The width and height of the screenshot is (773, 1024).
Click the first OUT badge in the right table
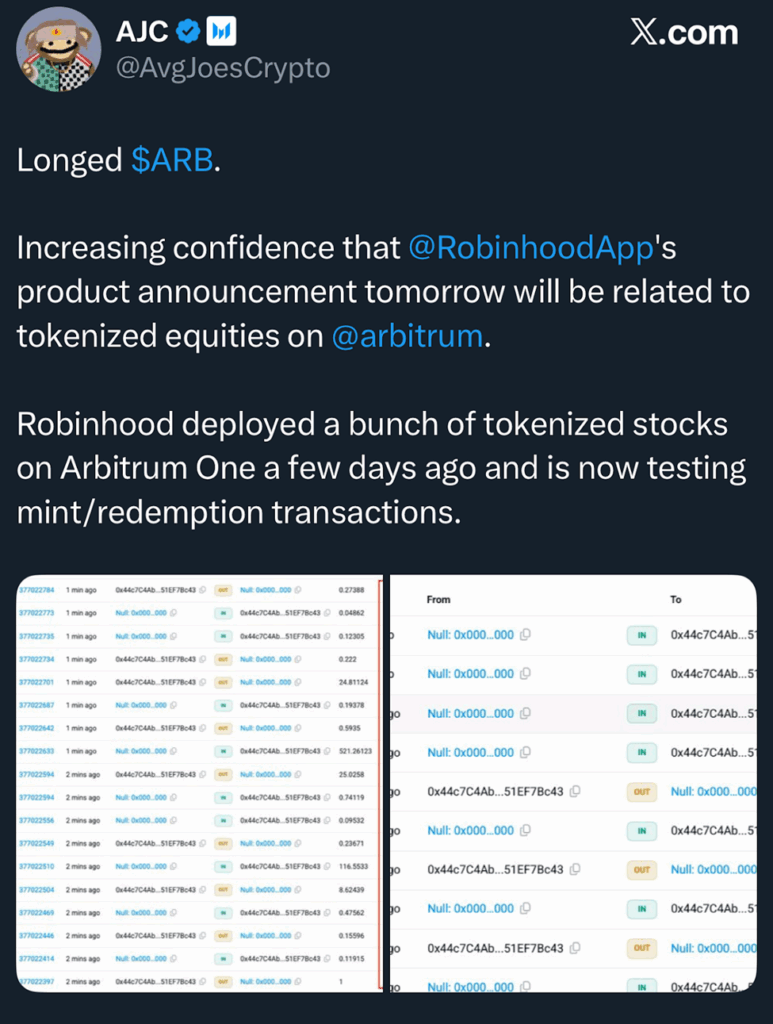coord(641,792)
